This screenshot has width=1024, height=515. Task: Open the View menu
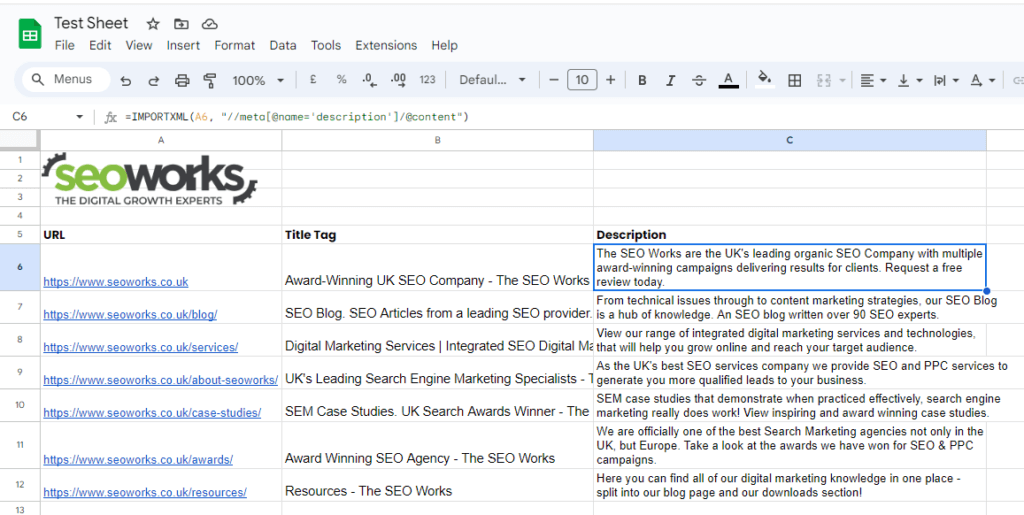point(138,45)
